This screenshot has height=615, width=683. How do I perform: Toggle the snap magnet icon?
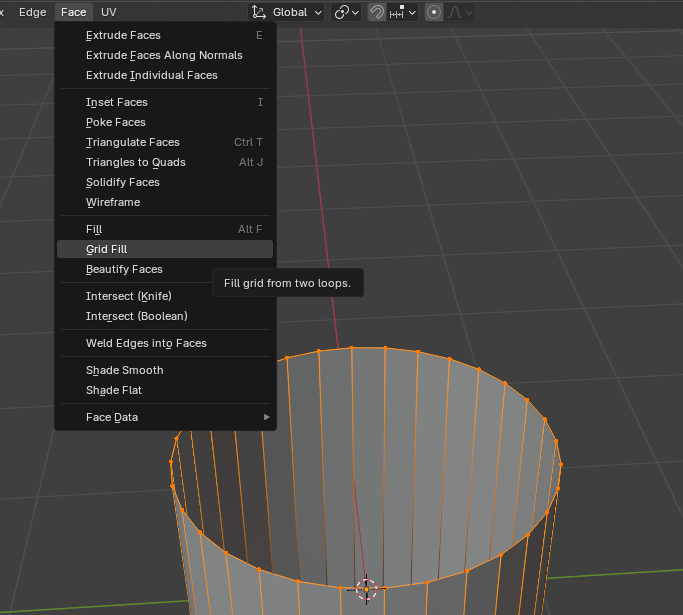tap(377, 12)
